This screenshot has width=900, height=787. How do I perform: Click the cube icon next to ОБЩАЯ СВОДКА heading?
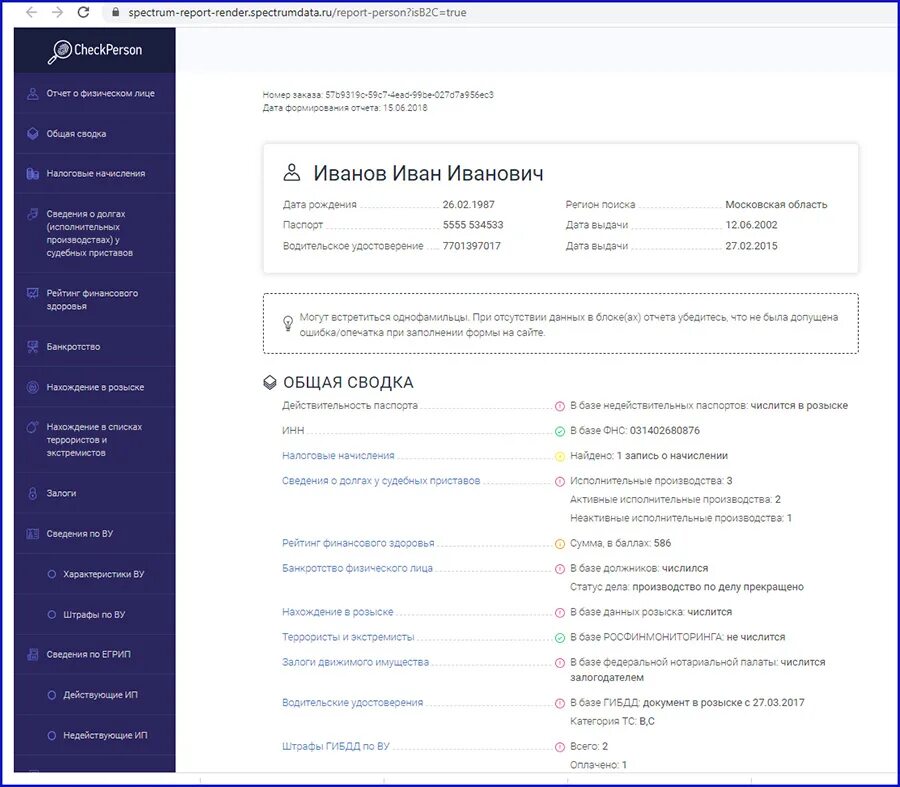tap(270, 382)
